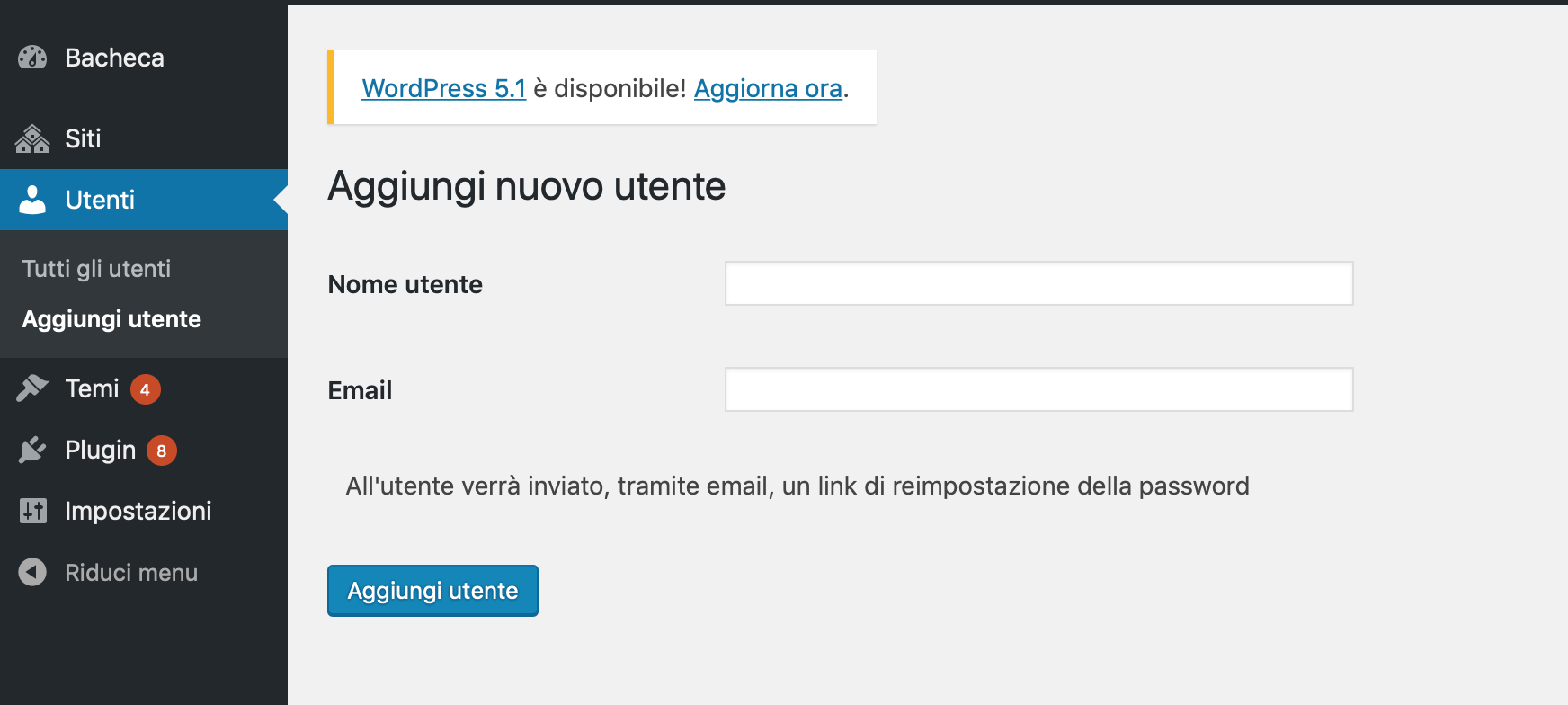The width and height of the screenshot is (1568, 705).
Task: Click the Aggiorna ora update link
Action: pyautogui.click(x=768, y=88)
